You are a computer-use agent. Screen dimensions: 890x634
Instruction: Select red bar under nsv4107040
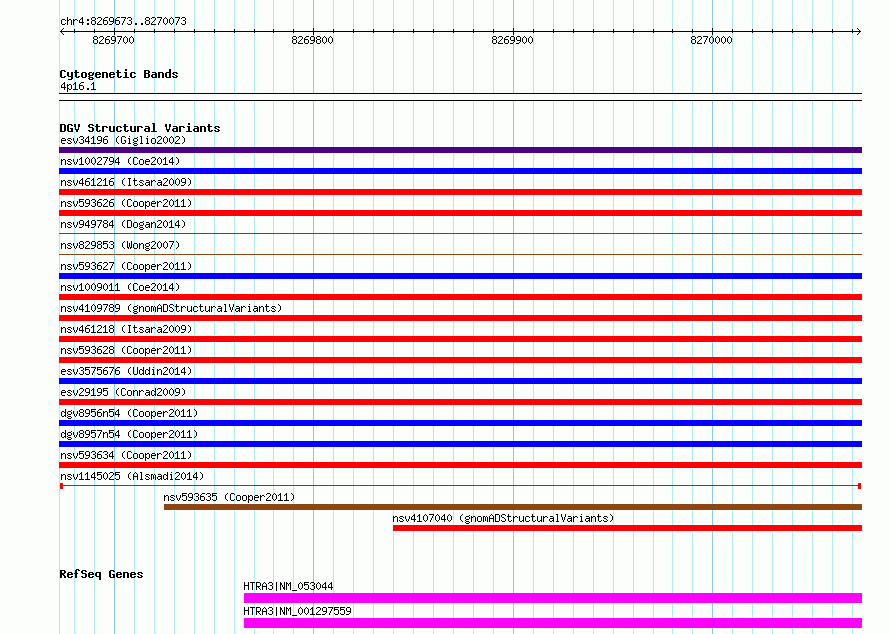627,528
